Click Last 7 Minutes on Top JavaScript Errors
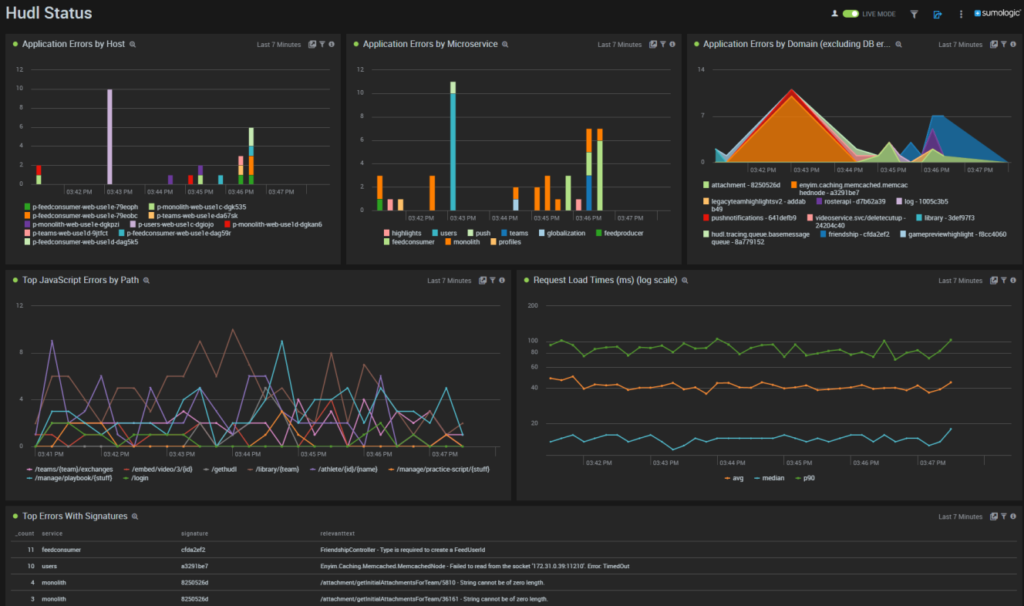Screen dimensions: 1024x606 click(449, 280)
